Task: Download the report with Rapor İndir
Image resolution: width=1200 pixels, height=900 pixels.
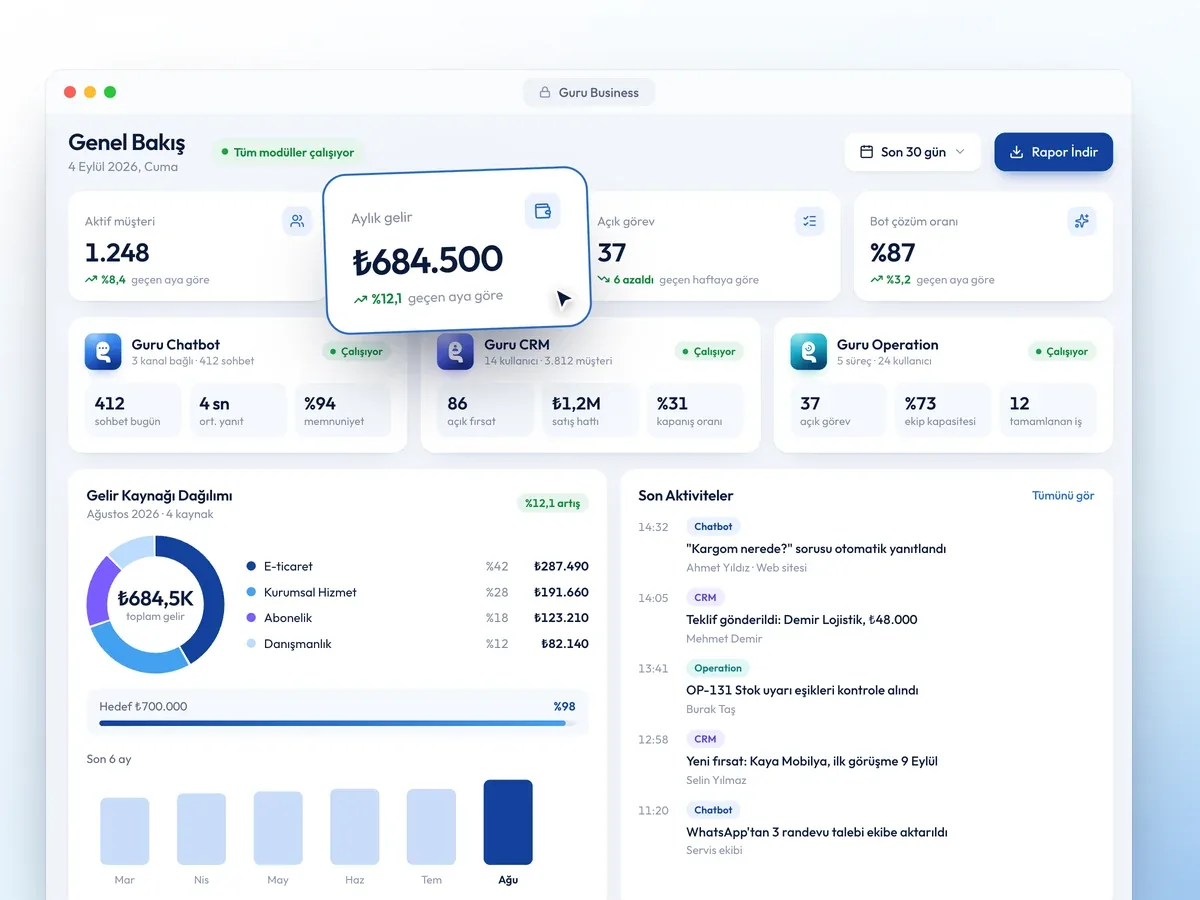Action: pyautogui.click(x=1054, y=152)
